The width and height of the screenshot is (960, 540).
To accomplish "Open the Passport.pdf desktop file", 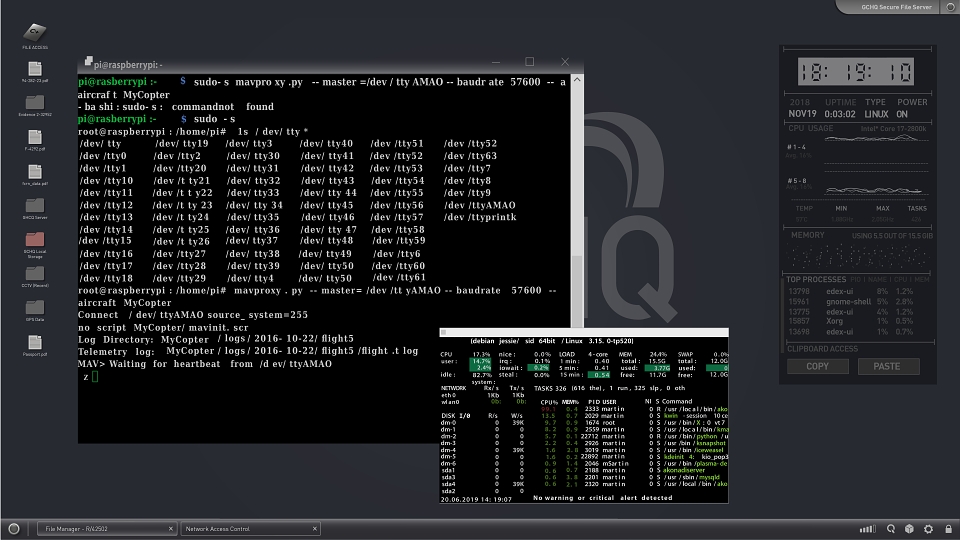I will tap(35, 345).
